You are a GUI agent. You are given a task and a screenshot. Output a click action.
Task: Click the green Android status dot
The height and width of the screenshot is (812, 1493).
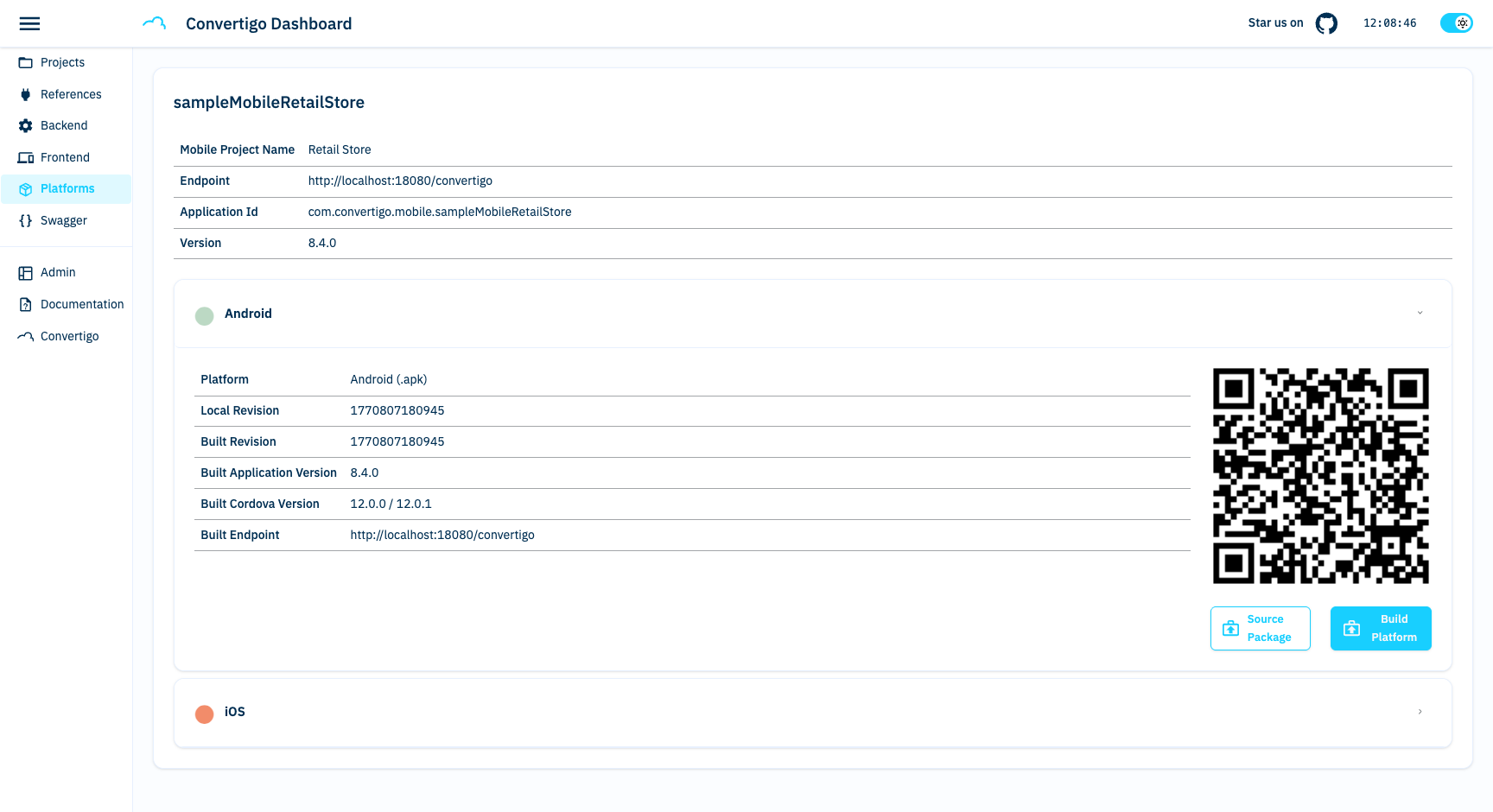[205, 315]
